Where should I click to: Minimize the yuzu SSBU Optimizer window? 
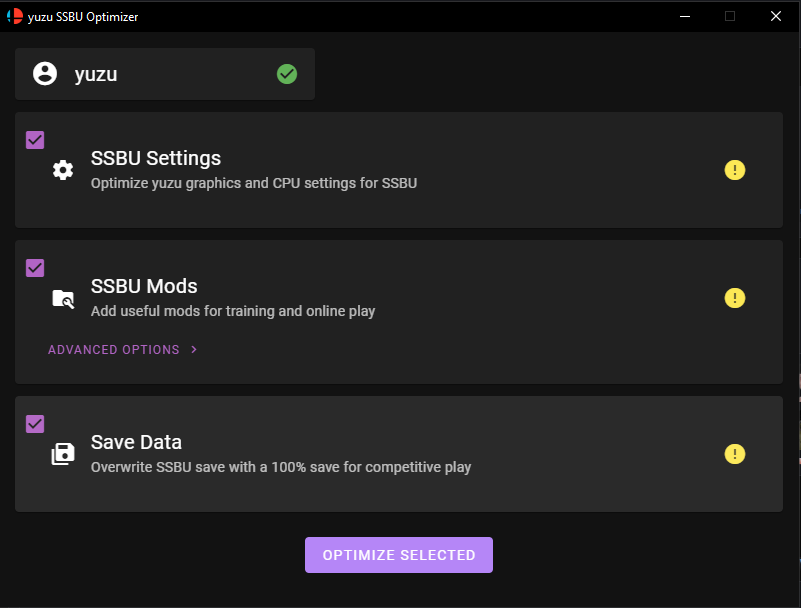[685, 16]
